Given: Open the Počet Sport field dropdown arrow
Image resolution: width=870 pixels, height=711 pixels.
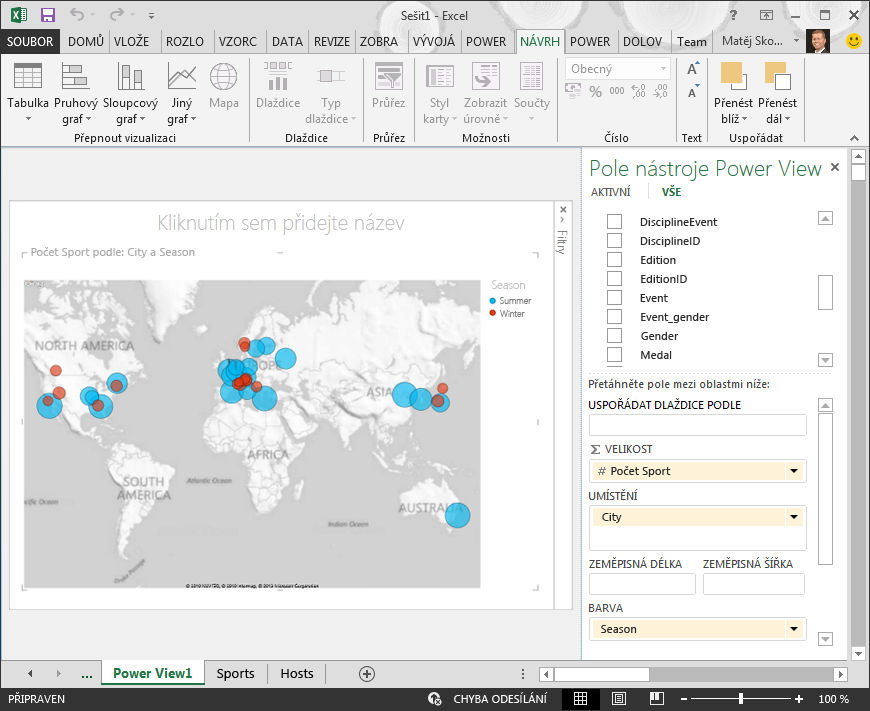Looking at the screenshot, I should (x=794, y=471).
